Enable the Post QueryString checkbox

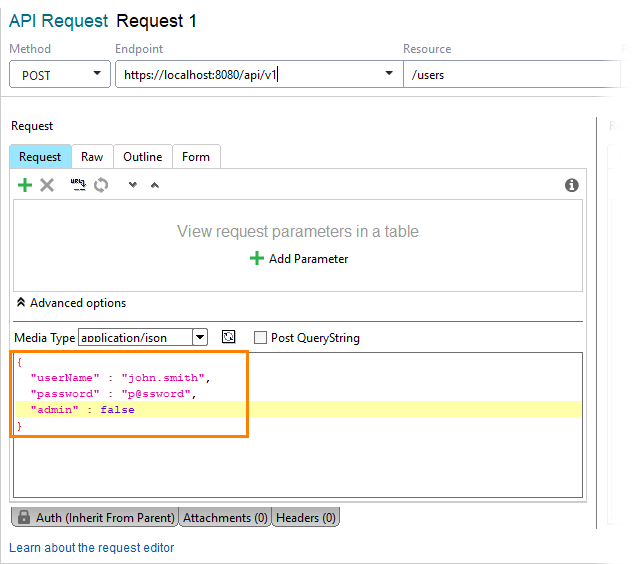coord(260,338)
